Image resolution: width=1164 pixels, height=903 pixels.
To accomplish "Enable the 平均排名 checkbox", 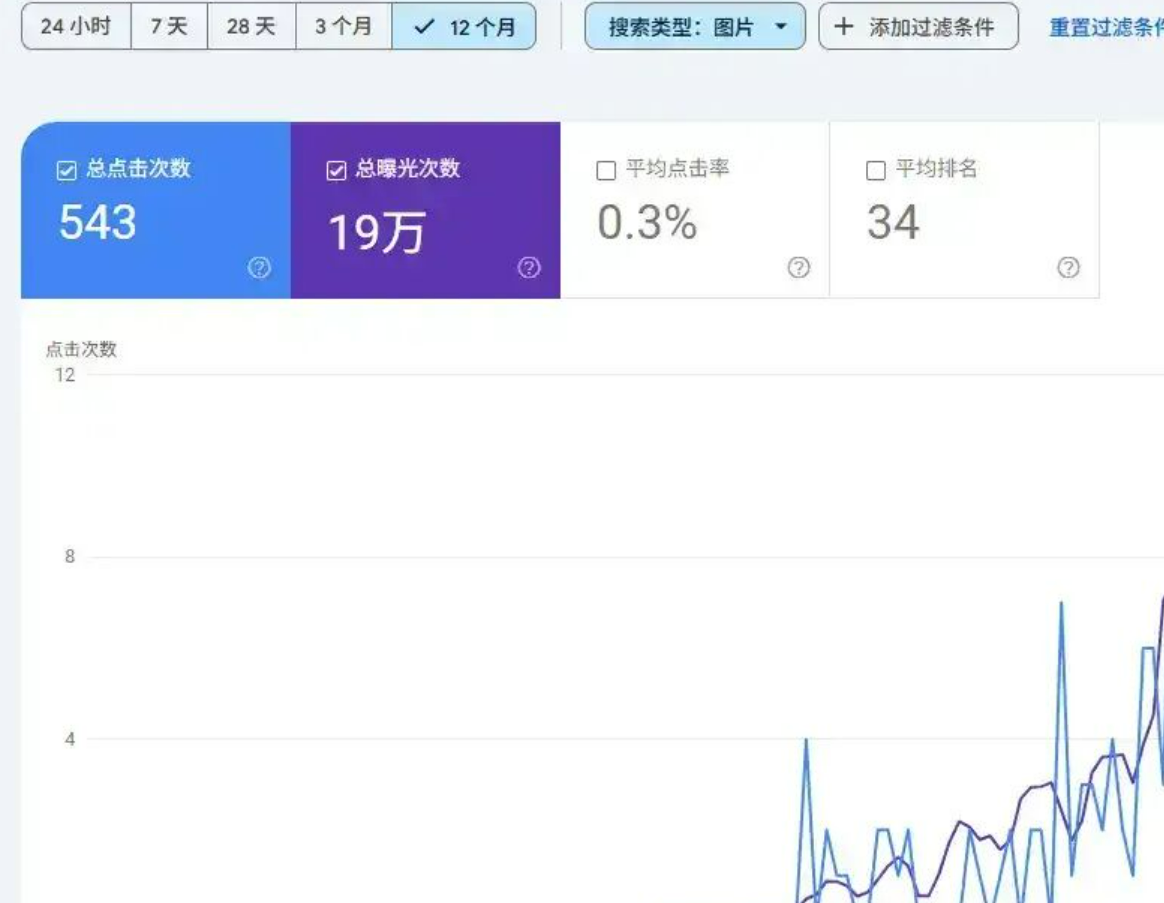I will coord(876,171).
